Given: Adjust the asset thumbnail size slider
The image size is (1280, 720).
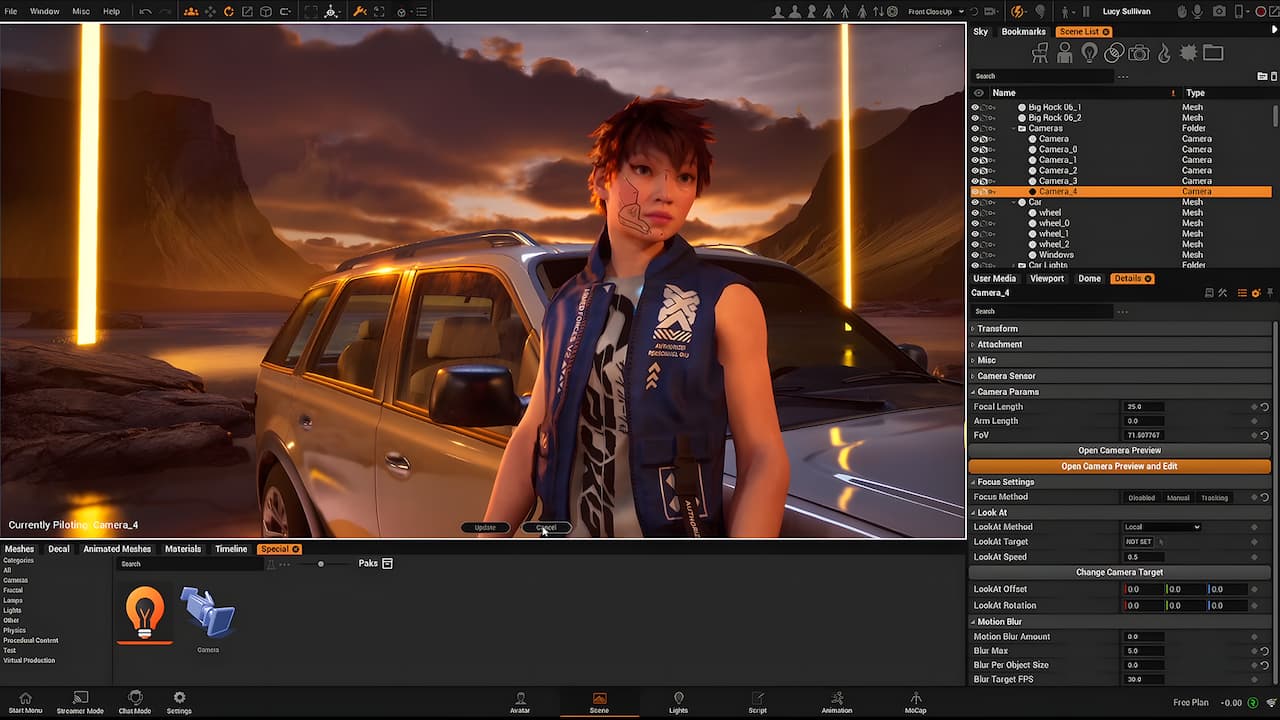Looking at the screenshot, I should 320,564.
